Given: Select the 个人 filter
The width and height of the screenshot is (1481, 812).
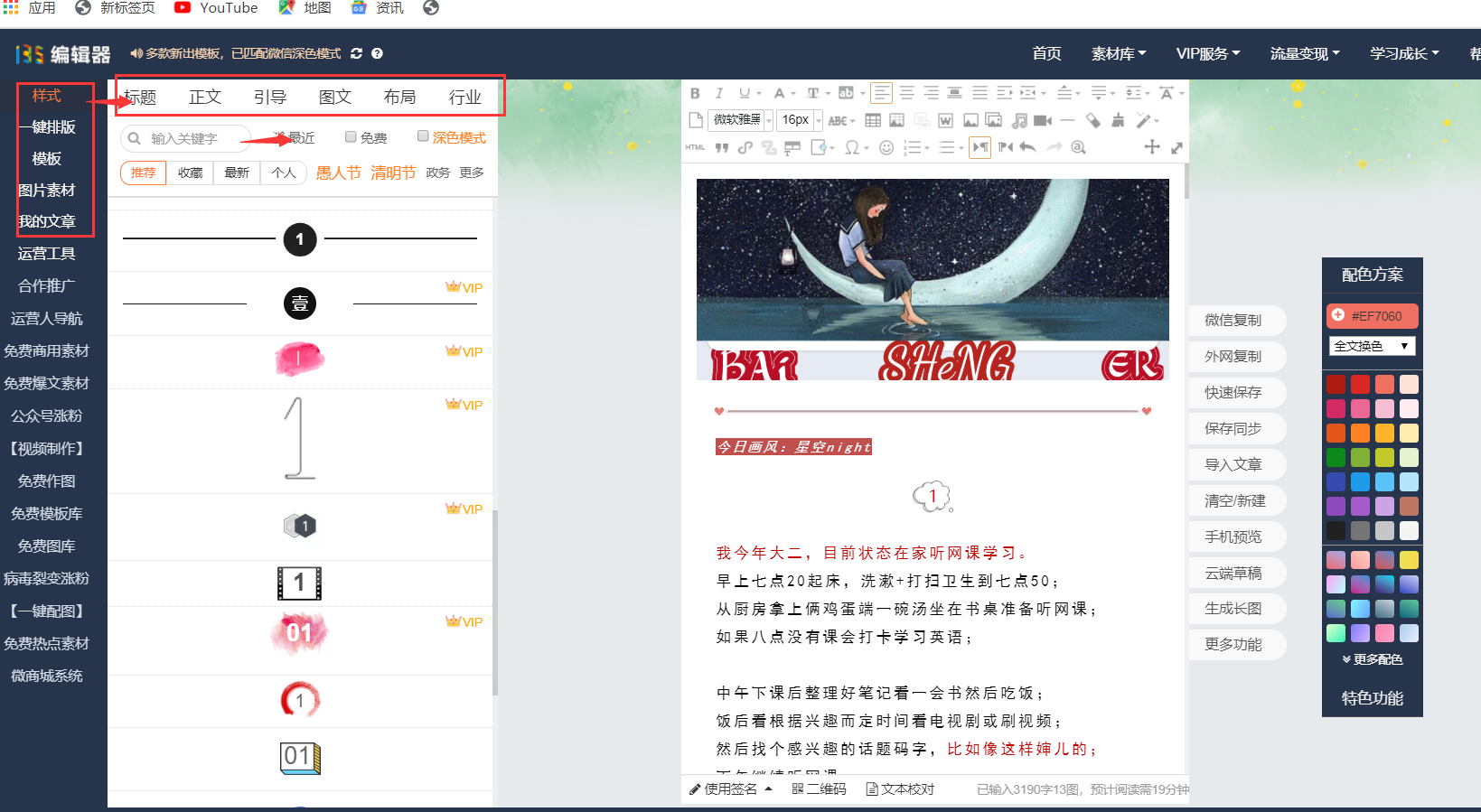Looking at the screenshot, I should (284, 173).
